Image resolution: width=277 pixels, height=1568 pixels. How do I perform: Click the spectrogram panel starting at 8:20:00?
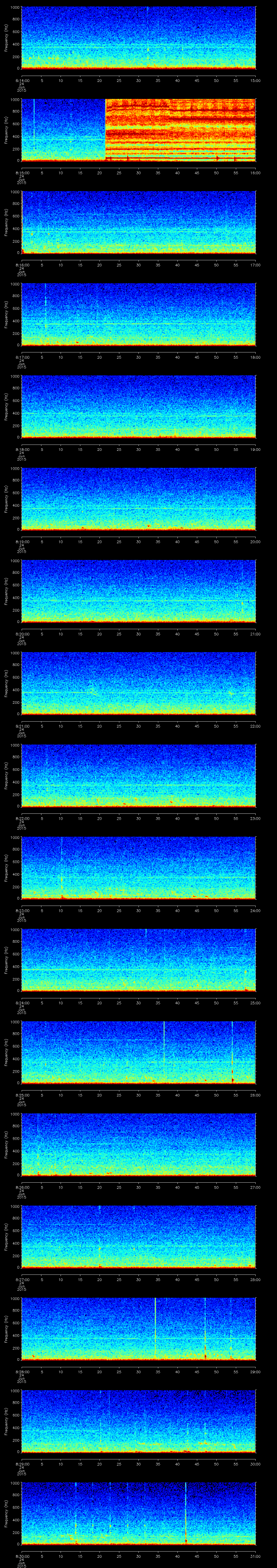(138, 591)
